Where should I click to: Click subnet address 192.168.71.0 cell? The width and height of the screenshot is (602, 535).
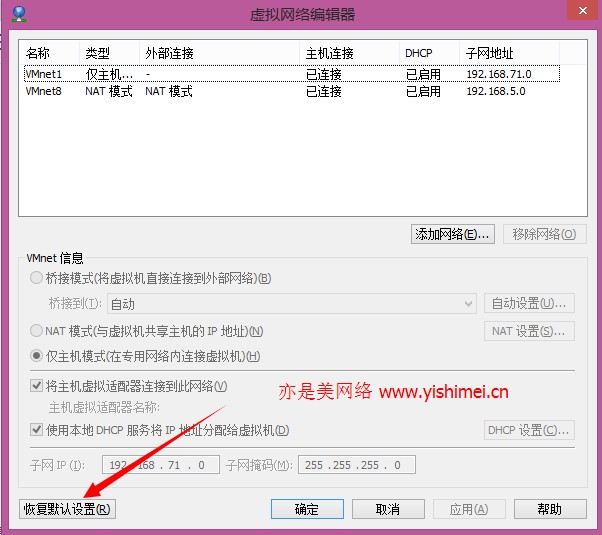click(499, 74)
